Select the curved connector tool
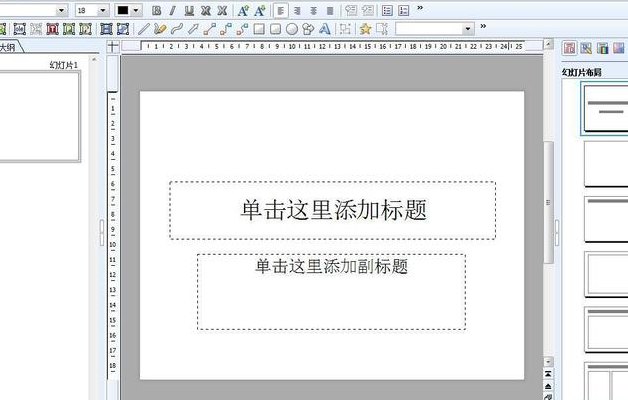 coord(242,29)
